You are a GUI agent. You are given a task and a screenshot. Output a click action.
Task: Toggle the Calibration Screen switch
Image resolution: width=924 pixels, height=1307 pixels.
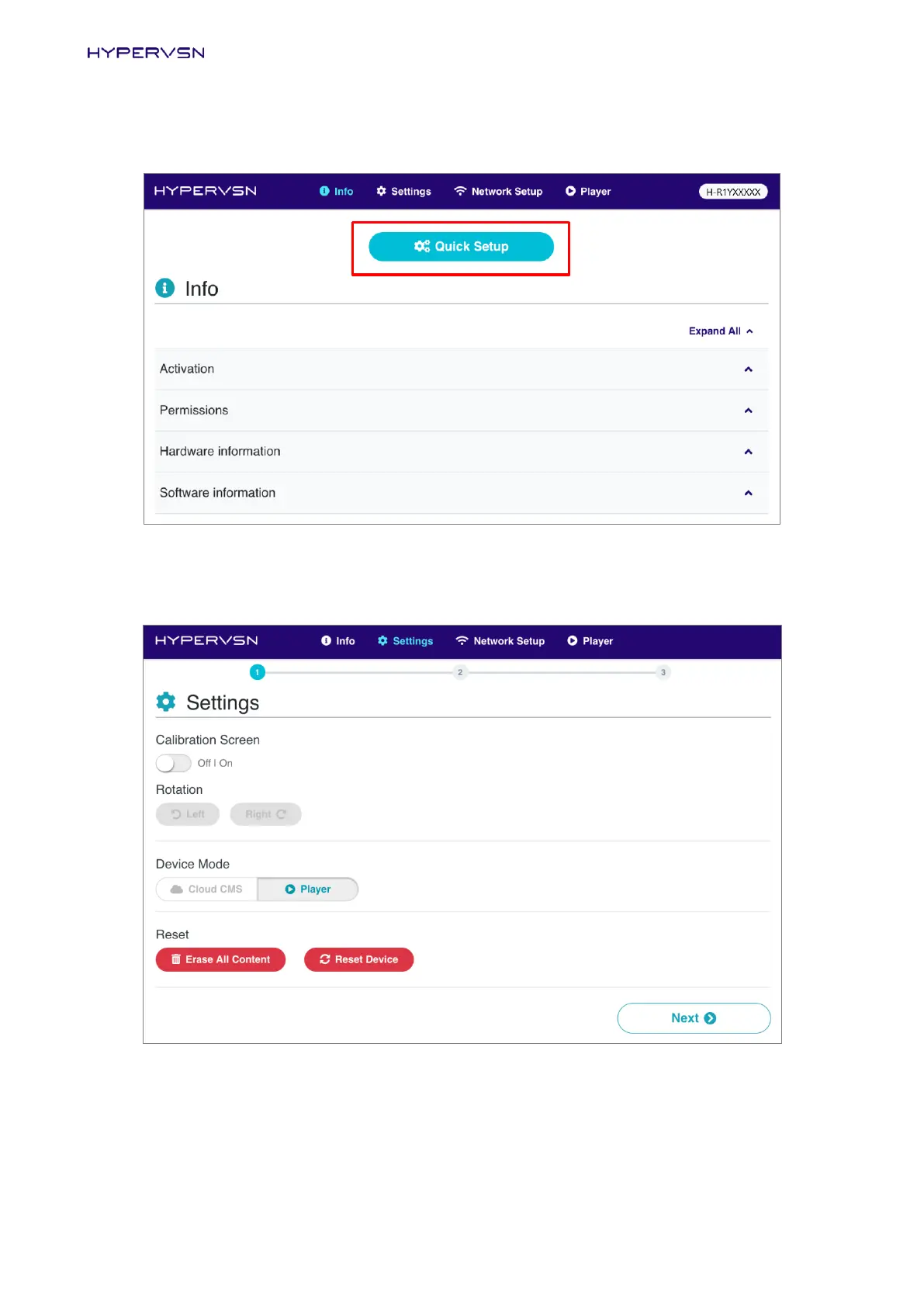tap(173, 763)
